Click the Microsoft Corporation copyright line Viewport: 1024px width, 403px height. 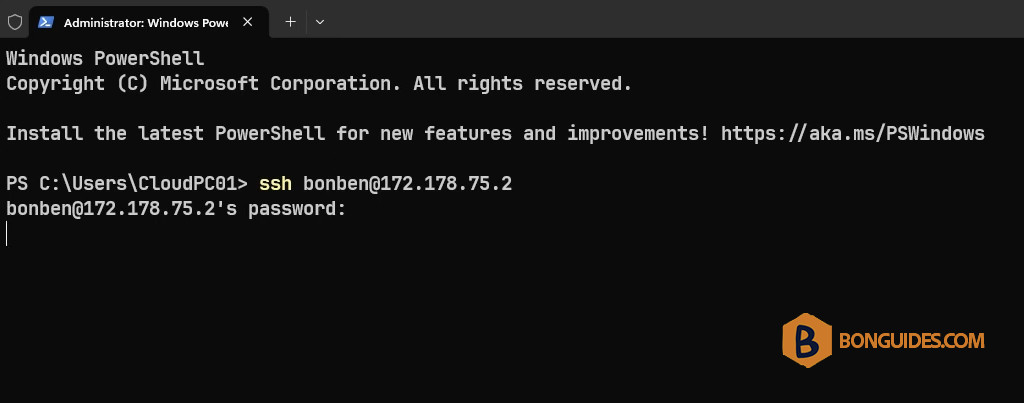coord(319,84)
